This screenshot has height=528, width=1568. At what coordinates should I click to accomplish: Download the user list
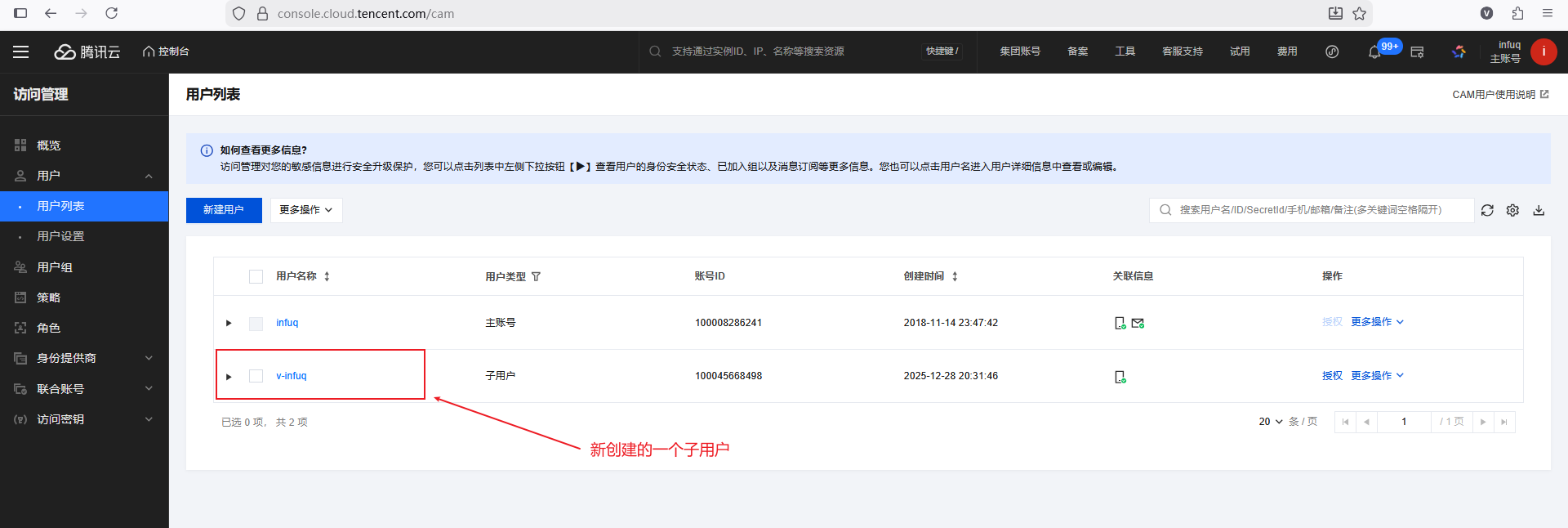[1539, 210]
